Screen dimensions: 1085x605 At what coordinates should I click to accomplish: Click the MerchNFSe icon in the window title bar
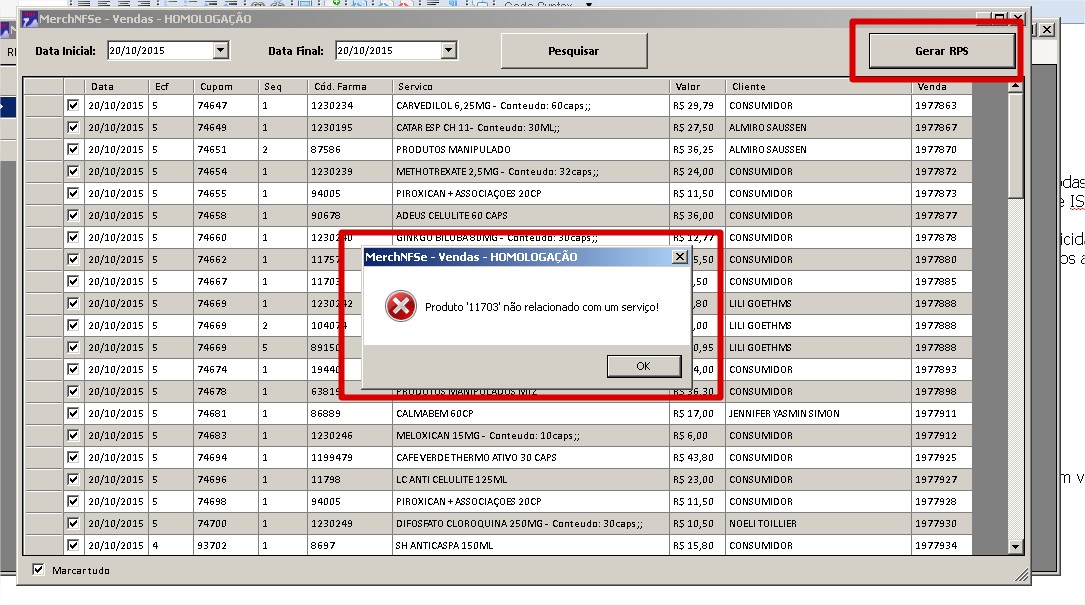pyautogui.click(x=30, y=19)
